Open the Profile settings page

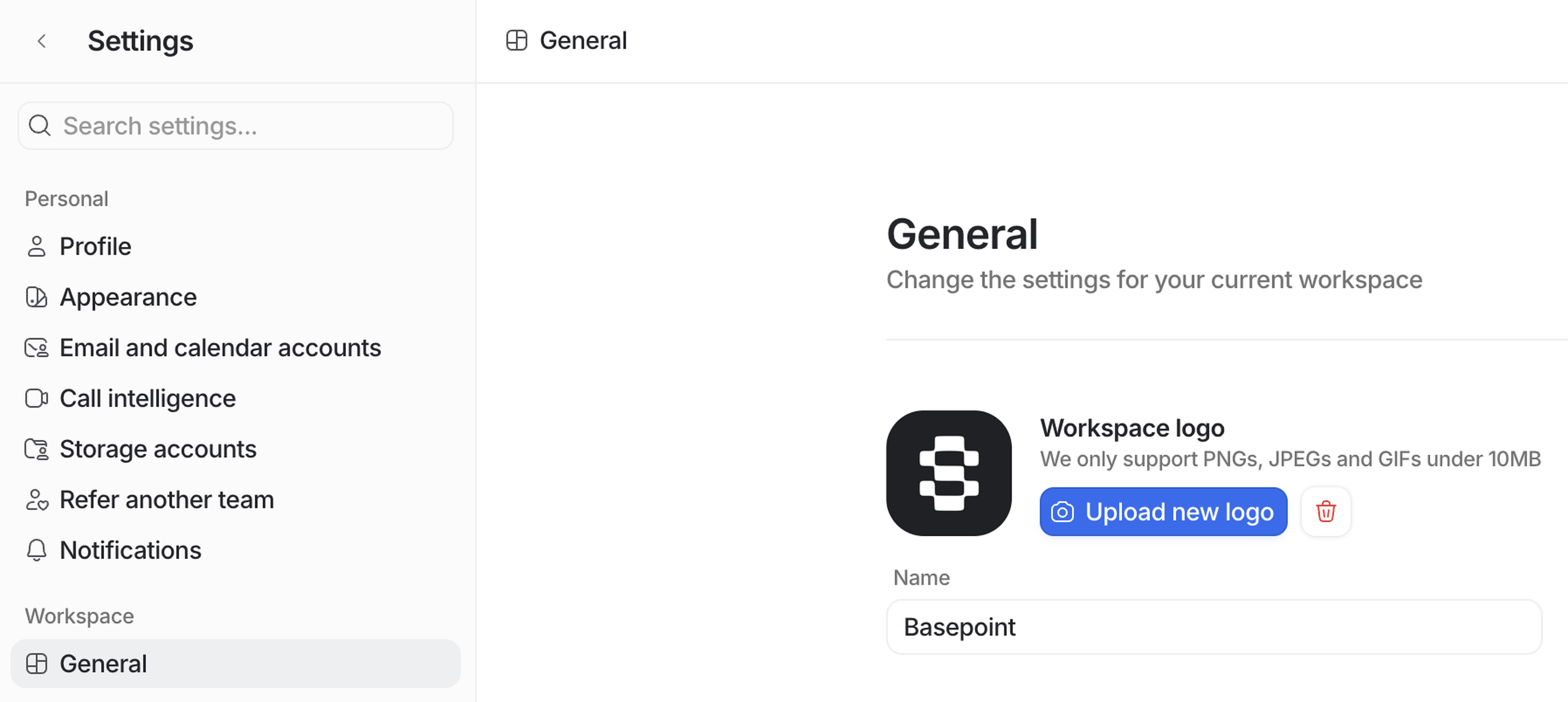point(96,247)
